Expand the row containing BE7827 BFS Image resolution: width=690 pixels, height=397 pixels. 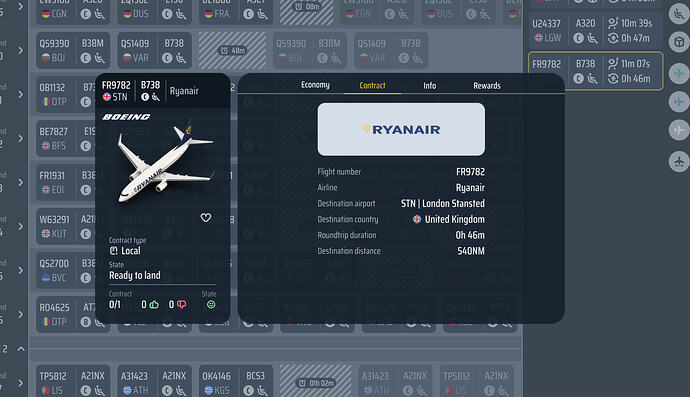20,139
